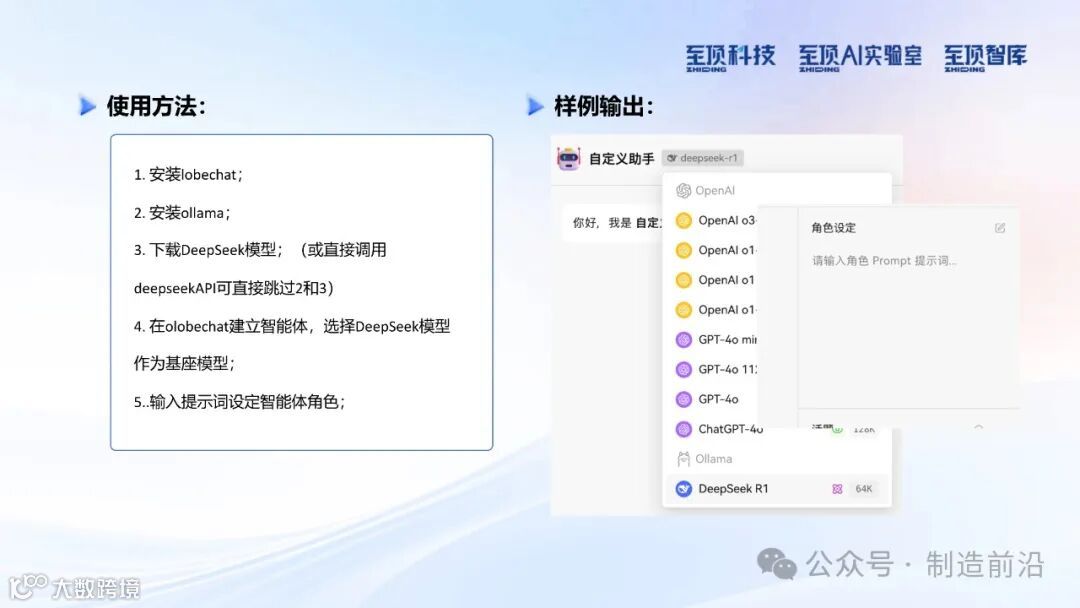Click the 至顶科技 logo

[730, 58]
